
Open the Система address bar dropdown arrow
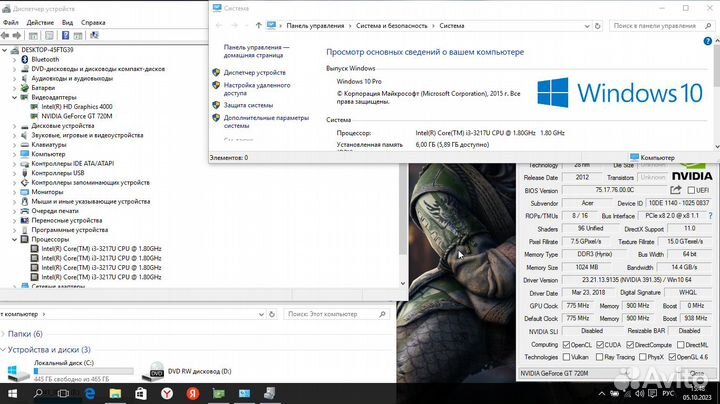[x=587, y=26]
